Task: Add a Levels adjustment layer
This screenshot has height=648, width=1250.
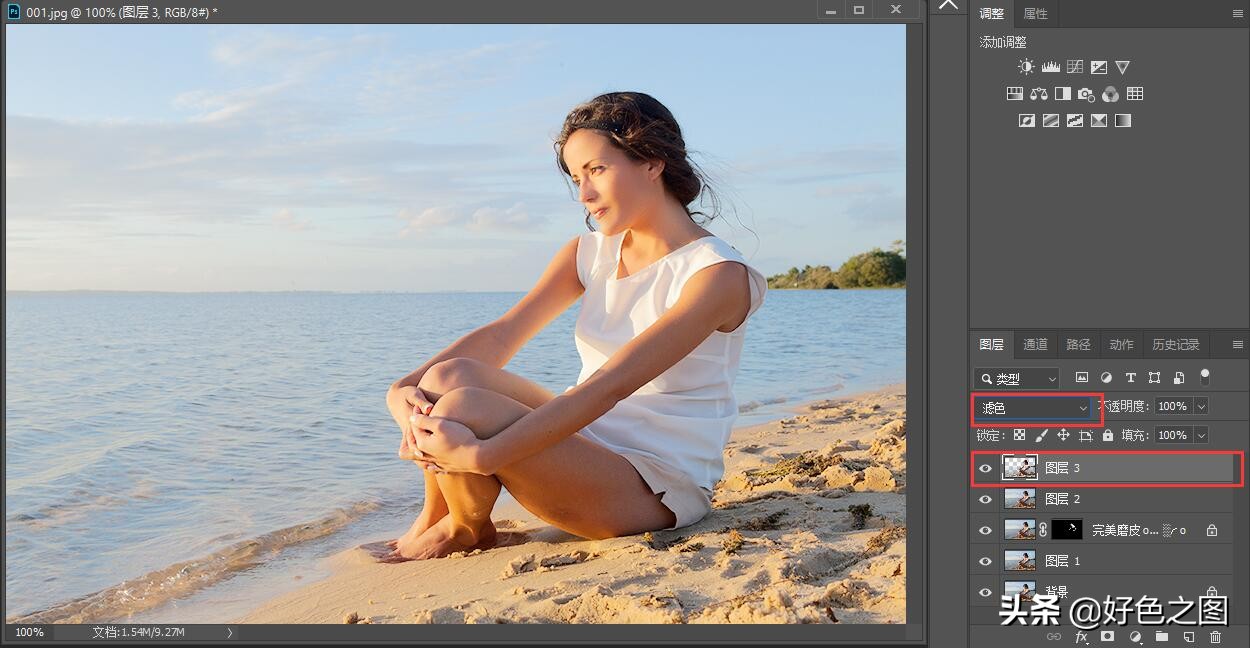Action: point(1050,67)
